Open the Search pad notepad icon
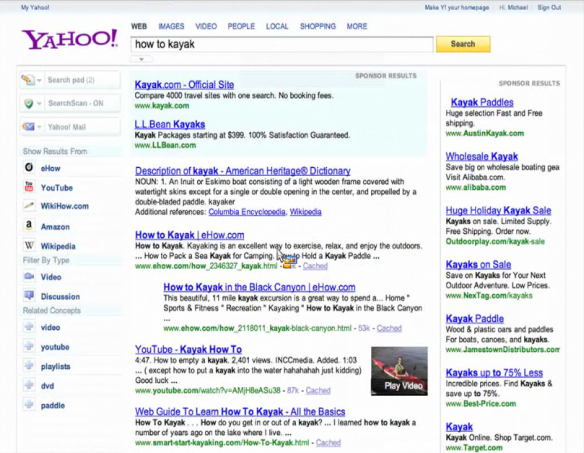The height and width of the screenshot is (453, 584). (28, 80)
